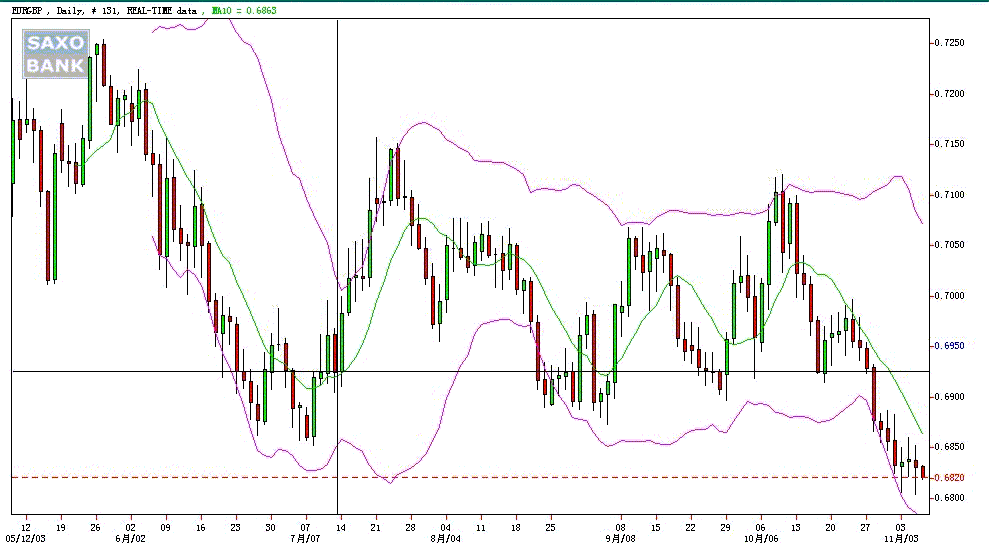Click the 6月/02 month label
This screenshot has height=553, width=989.
point(130,538)
